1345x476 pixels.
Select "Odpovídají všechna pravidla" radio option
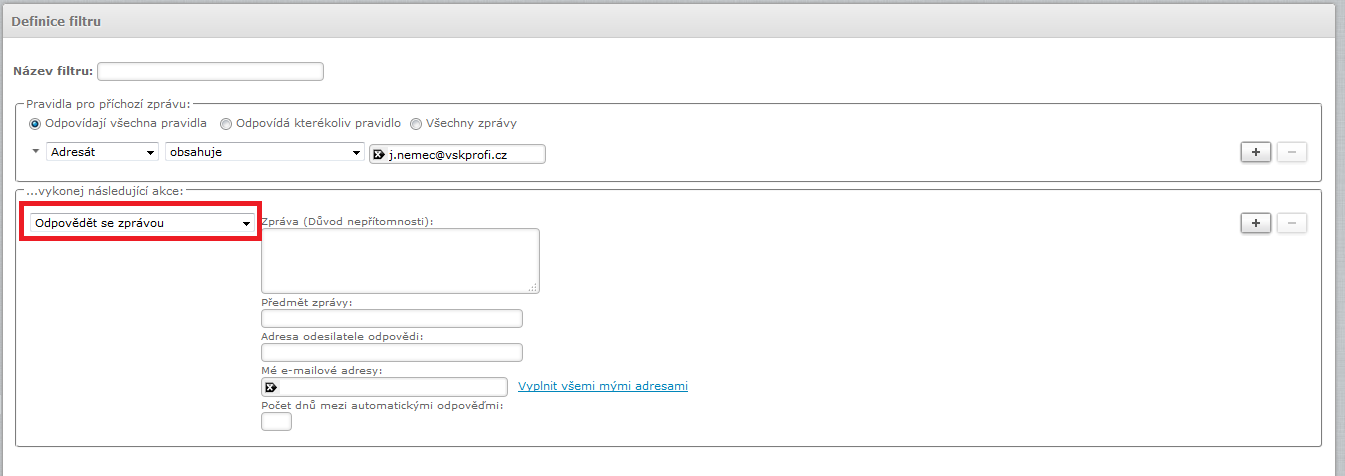pyautogui.click(x=36, y=124)
